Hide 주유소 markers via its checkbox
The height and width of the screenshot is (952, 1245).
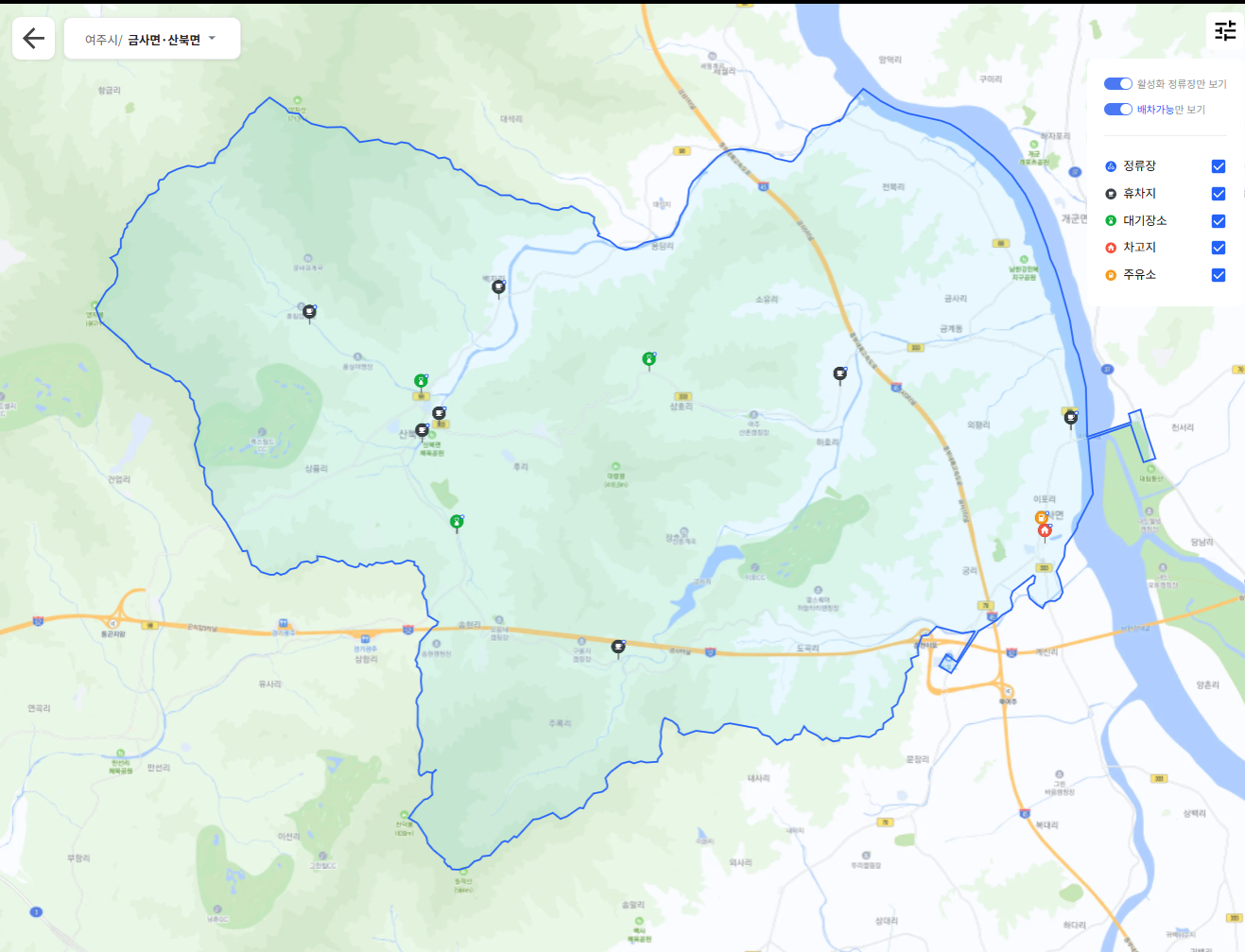[x=1219, y=275]
